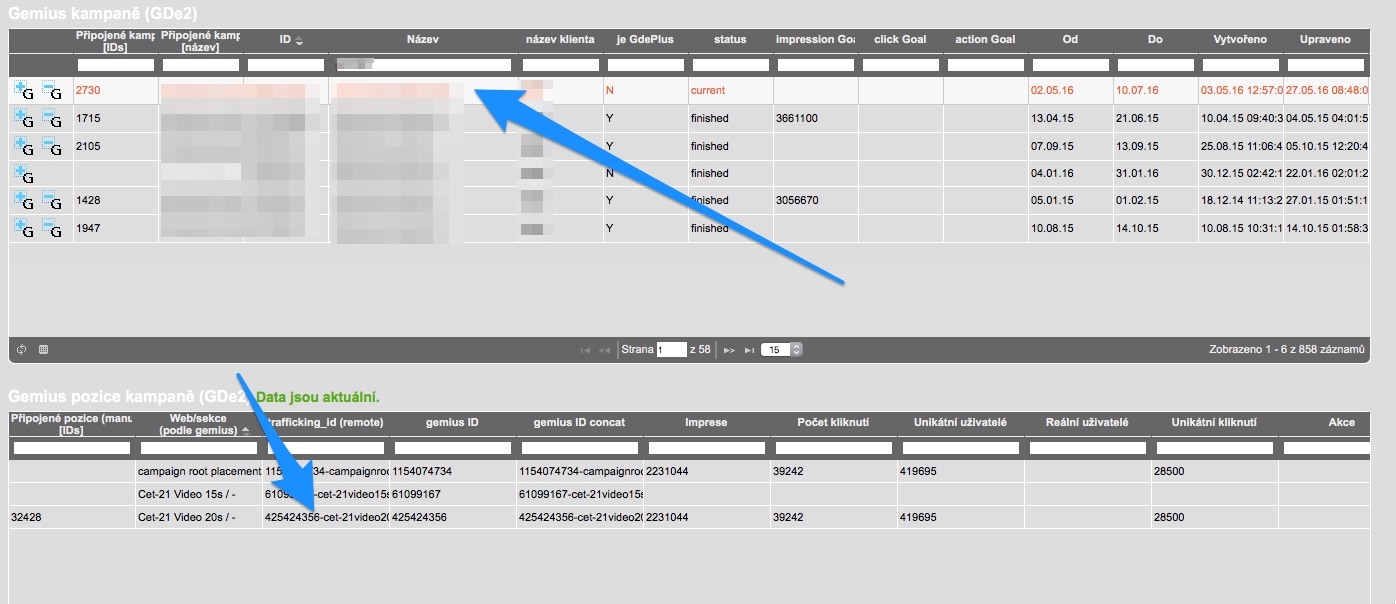Open the rows-per-page dropdown showing 15
Image resolution: width=1396 pixels, height=604 pixels.
point(782,350)
